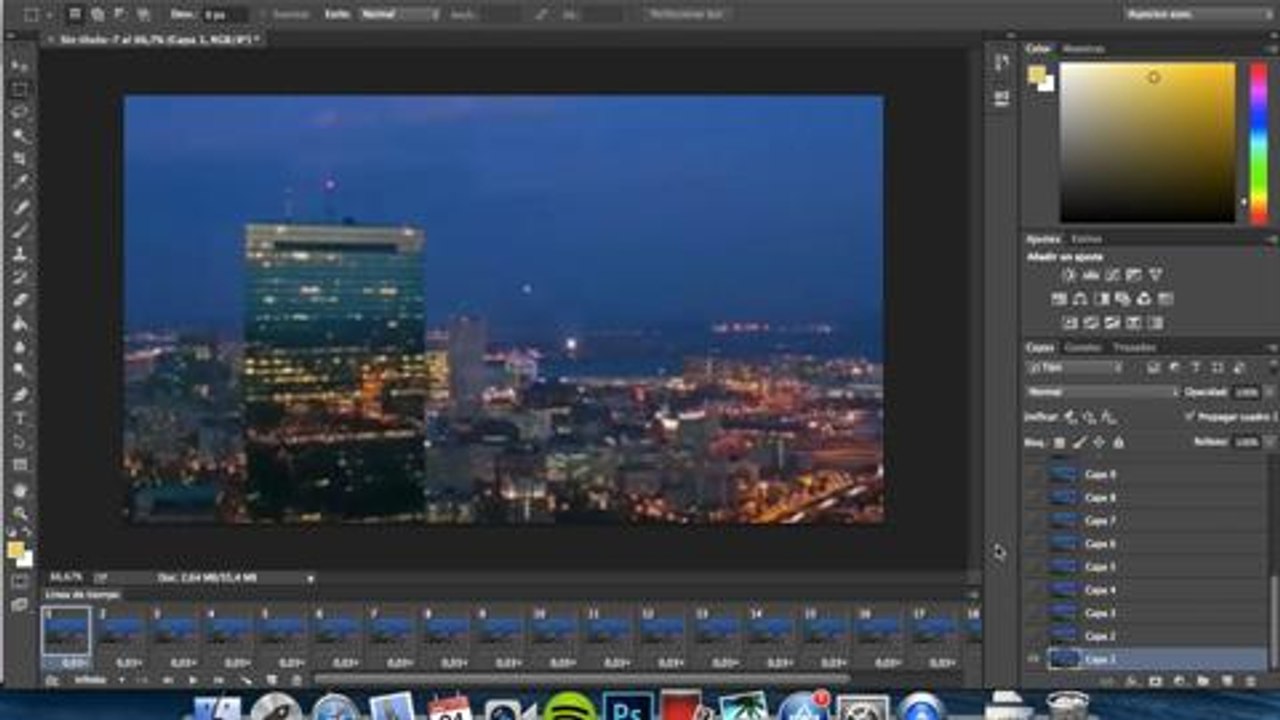This screenshot has width=1280, height=720.
Task: Select the Blur tool
Action: click(x=19, y=347)
